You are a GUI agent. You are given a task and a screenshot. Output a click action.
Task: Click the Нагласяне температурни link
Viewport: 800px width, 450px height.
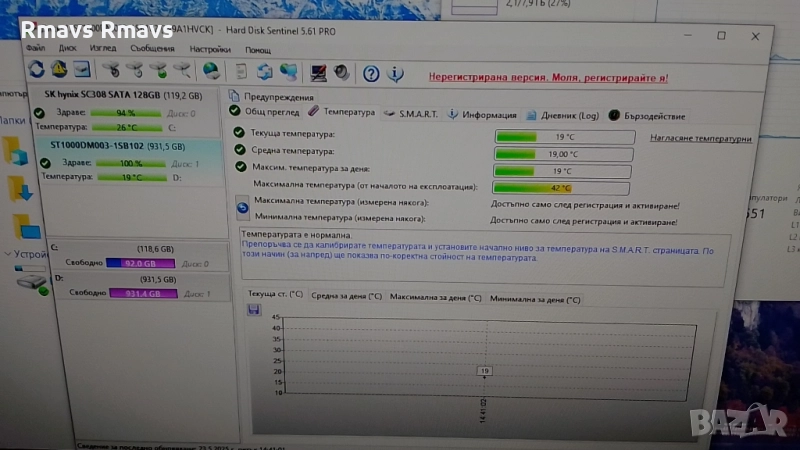(x=700, y=138)
